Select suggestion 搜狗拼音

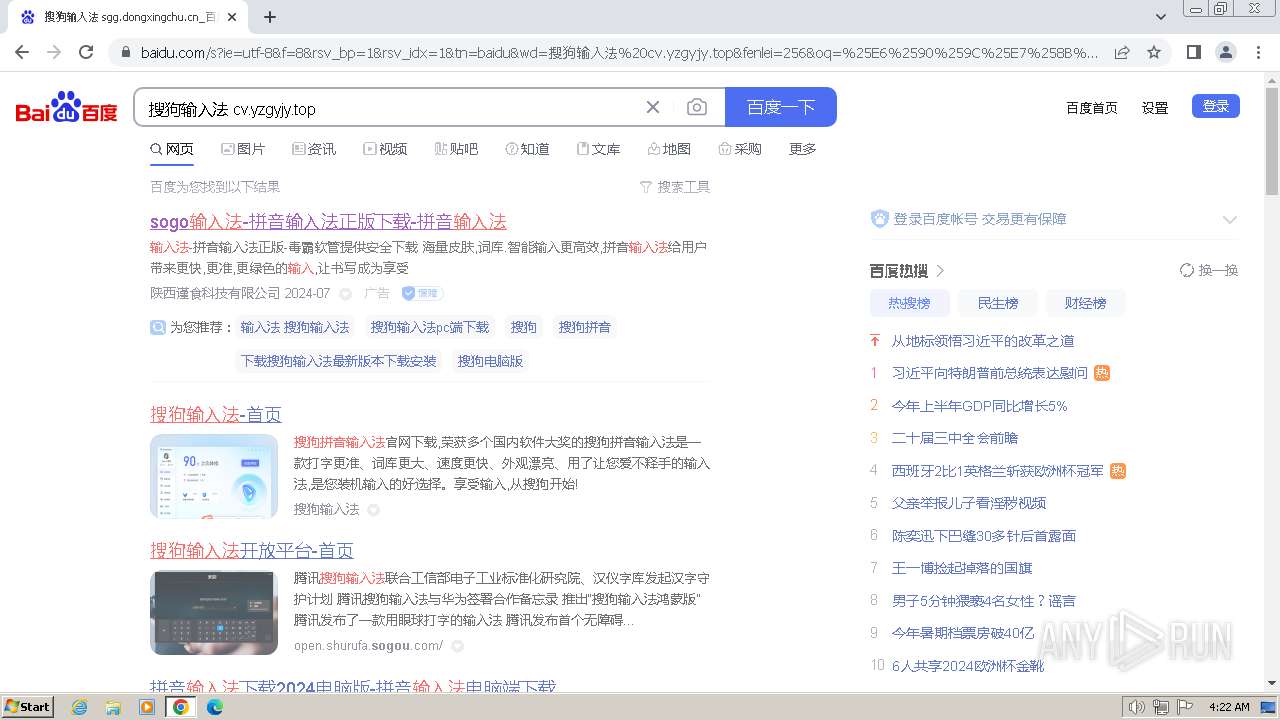(585, 327)
